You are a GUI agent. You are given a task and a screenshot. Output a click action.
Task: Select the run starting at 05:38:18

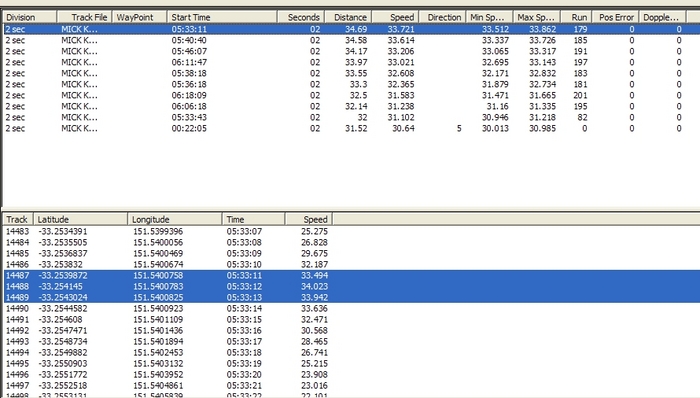pos(352,73)
